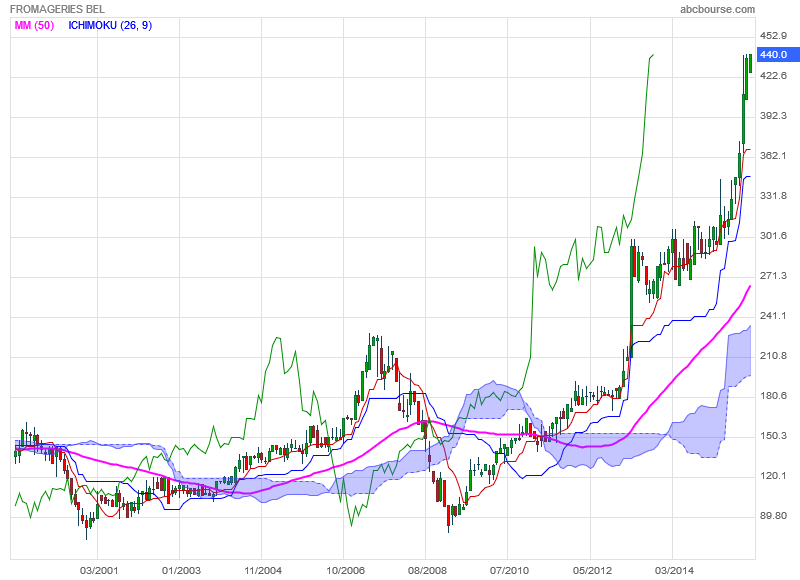This screenshot has height=580, width=800.
Task: Click the 180.6 price axis label
Action: pyautogui.click(x=773, y=396)
